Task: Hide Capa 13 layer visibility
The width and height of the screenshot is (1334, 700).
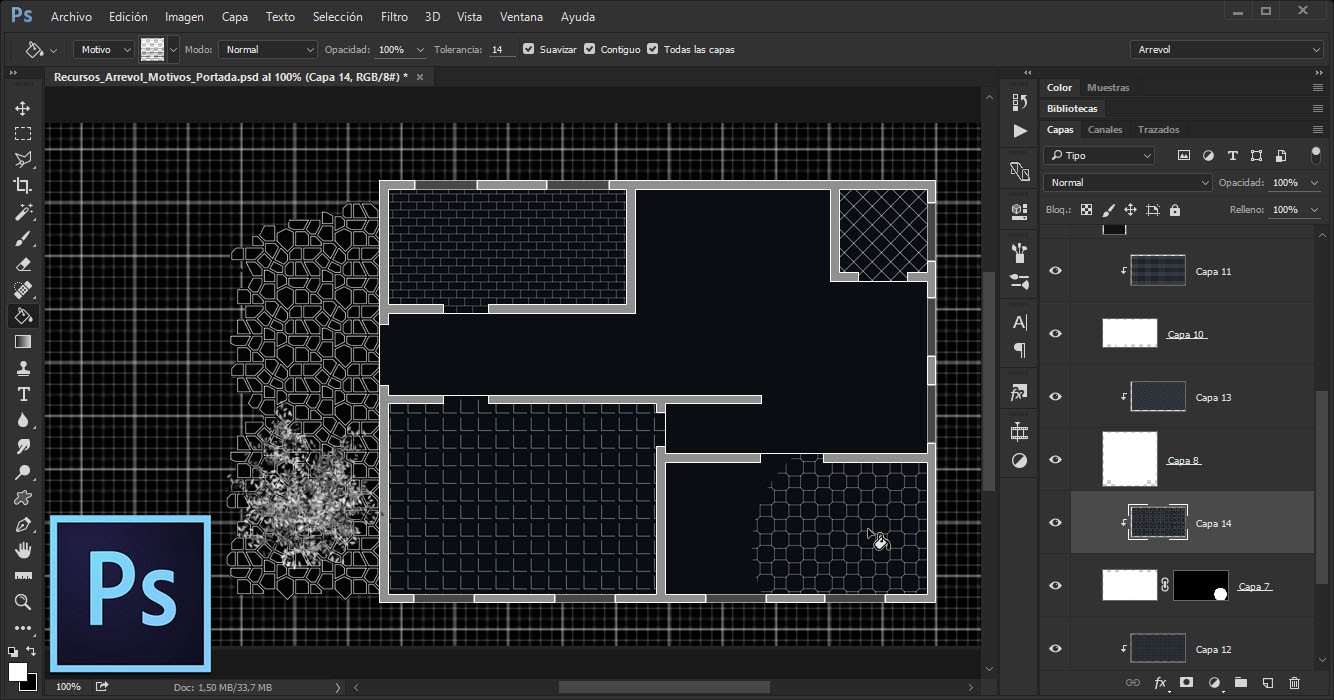Action: [x=1055, y=397]
